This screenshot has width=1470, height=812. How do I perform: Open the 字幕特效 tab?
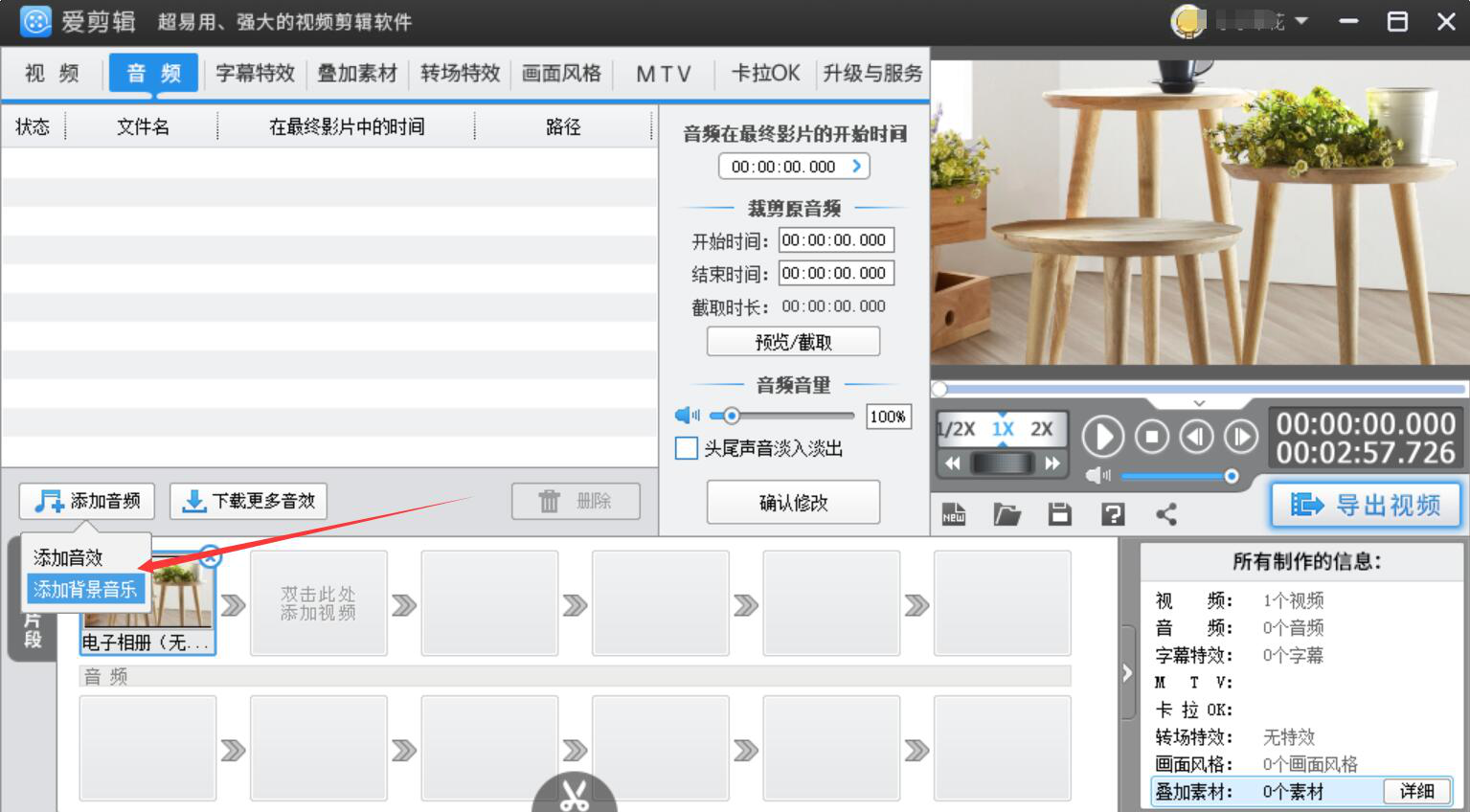click(x=255, y=73)
